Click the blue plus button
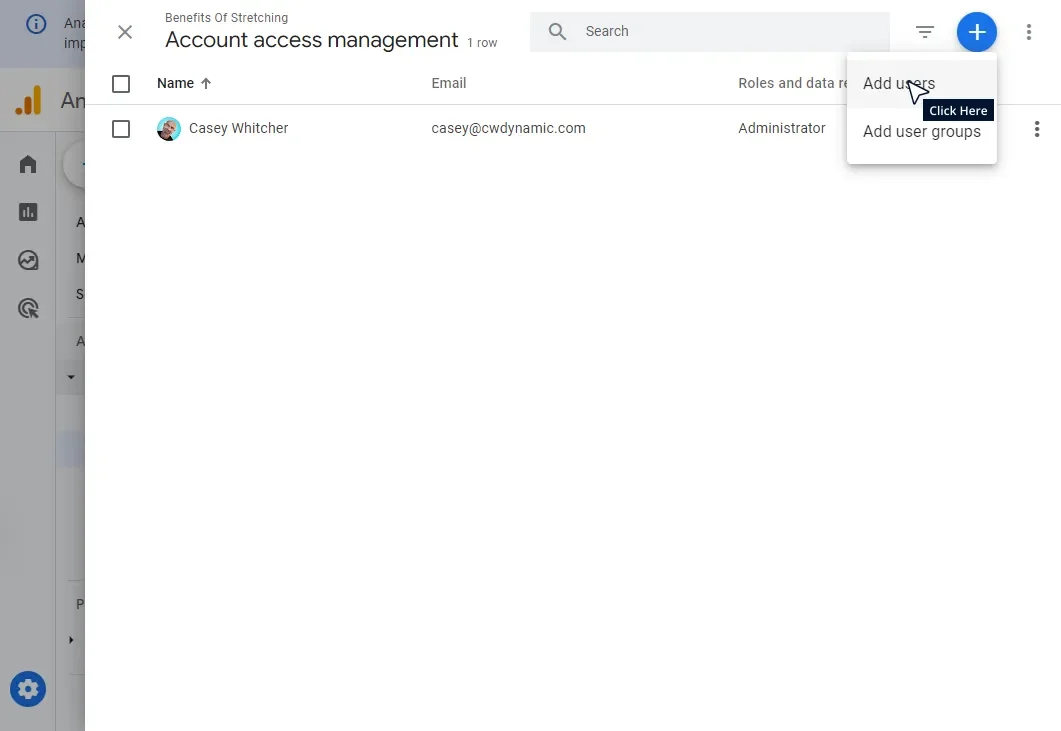The width and height of the screenshot is (1061, 731). coord(977,31)
